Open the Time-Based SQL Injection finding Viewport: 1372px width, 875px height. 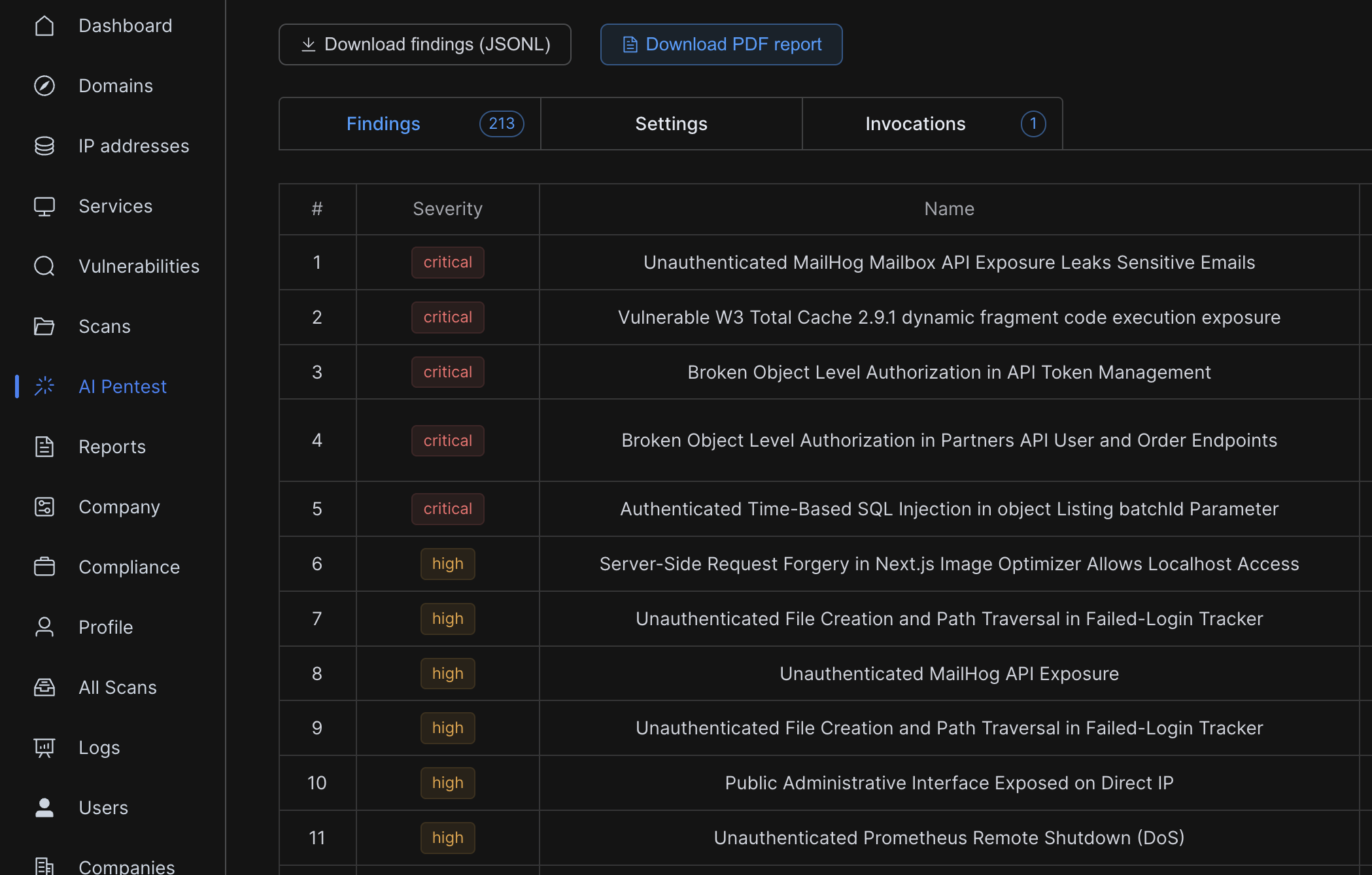(950, 509)
